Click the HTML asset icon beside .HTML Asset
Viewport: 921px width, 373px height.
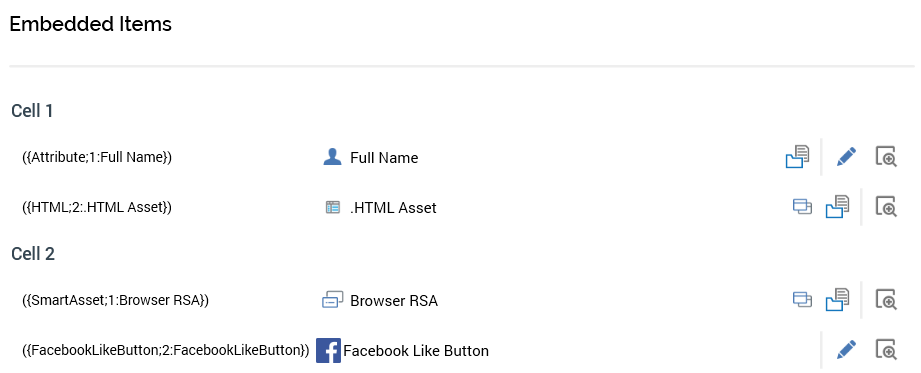(332, 207)
